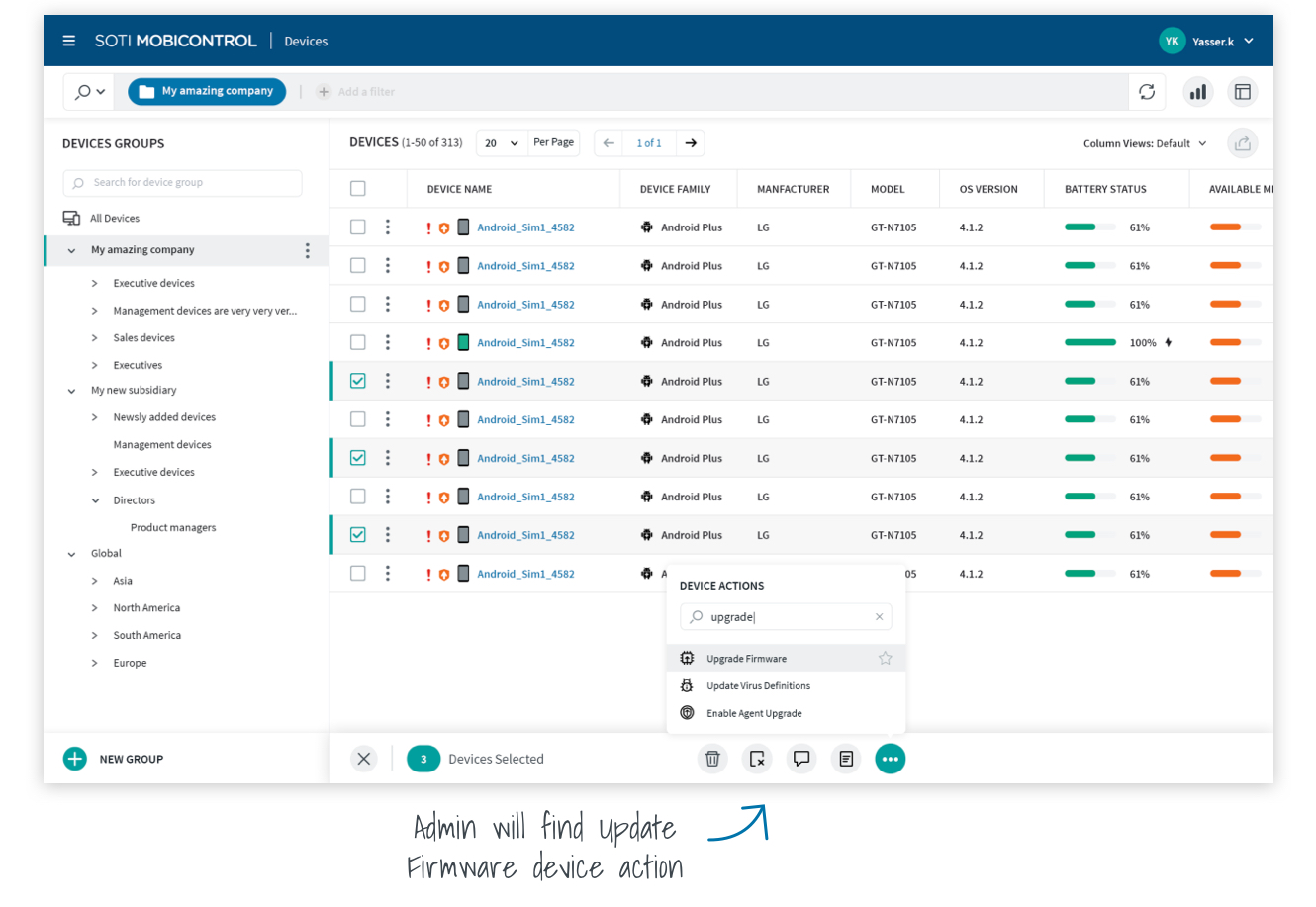The height and width of the screenshot is (907, 1316).
Task: Open the first Android_Sim1_4582 device link
Action: point(525,227)
